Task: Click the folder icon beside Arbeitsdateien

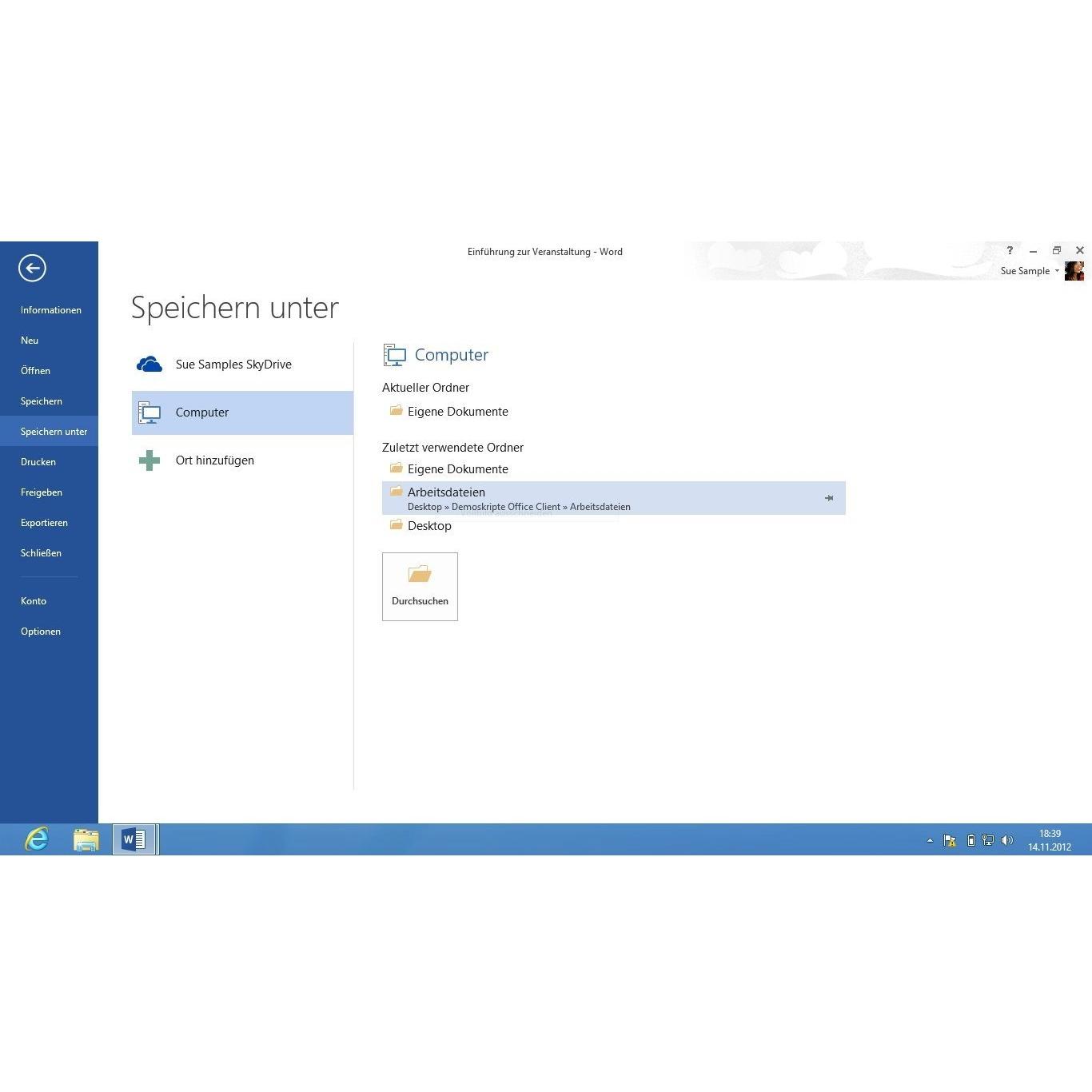Action: [x=396, y=491]
